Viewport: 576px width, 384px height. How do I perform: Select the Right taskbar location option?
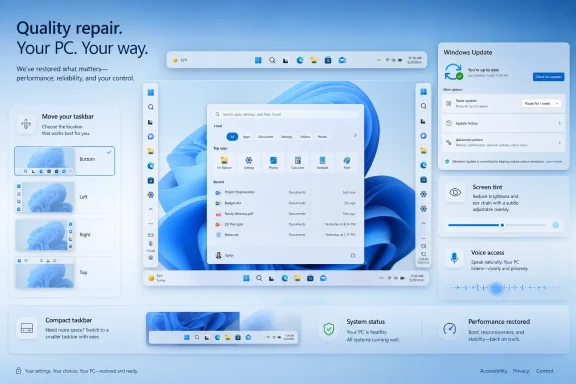point(65,235)
